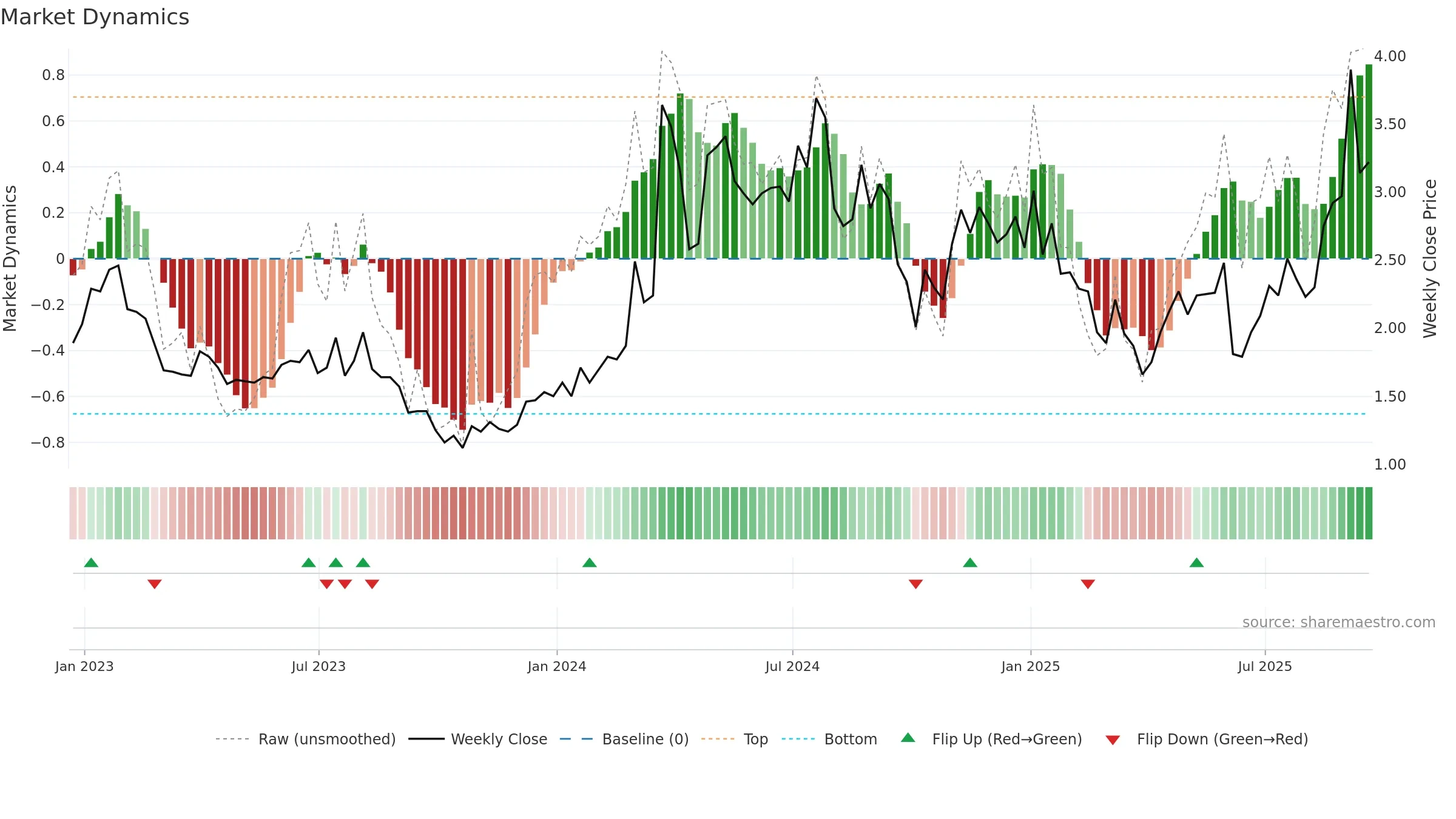This screenshot has height=819, width=1456.
Task: Select the first Flip Up marker in January 2023
Action: [x=91, y=562]
